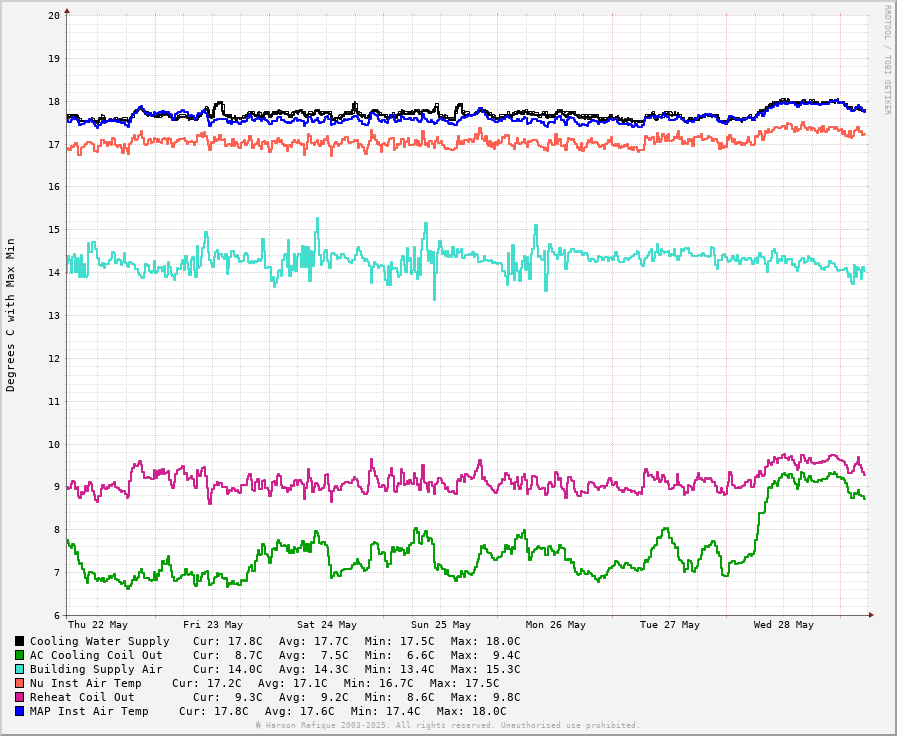This screenshot has width=897, height=736.
Task: Select the Fri 23 May date label
Action: pyautogui.click(x=213, y=625)
